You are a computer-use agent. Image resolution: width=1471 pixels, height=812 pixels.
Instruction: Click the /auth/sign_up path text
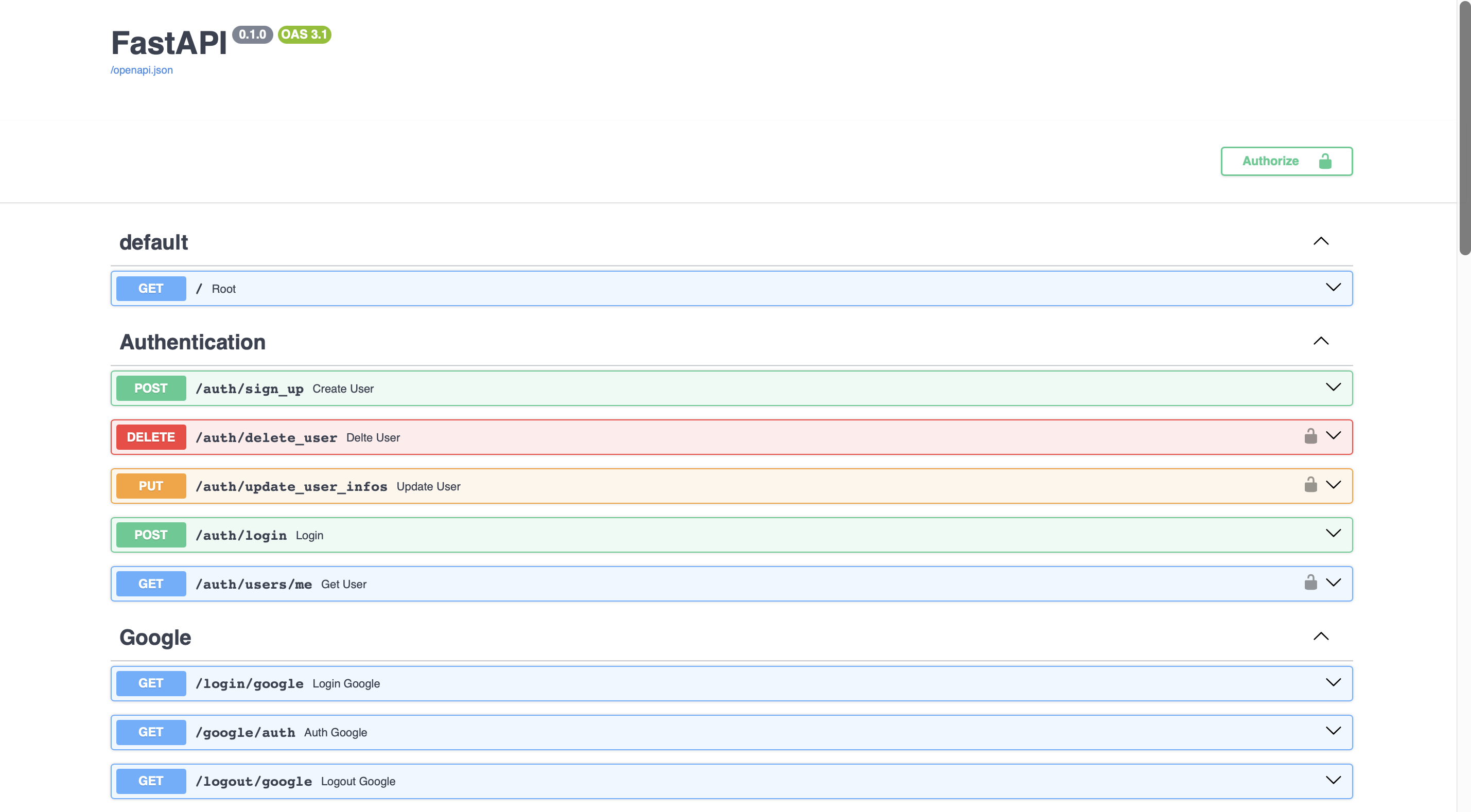(x=250, y=389)
